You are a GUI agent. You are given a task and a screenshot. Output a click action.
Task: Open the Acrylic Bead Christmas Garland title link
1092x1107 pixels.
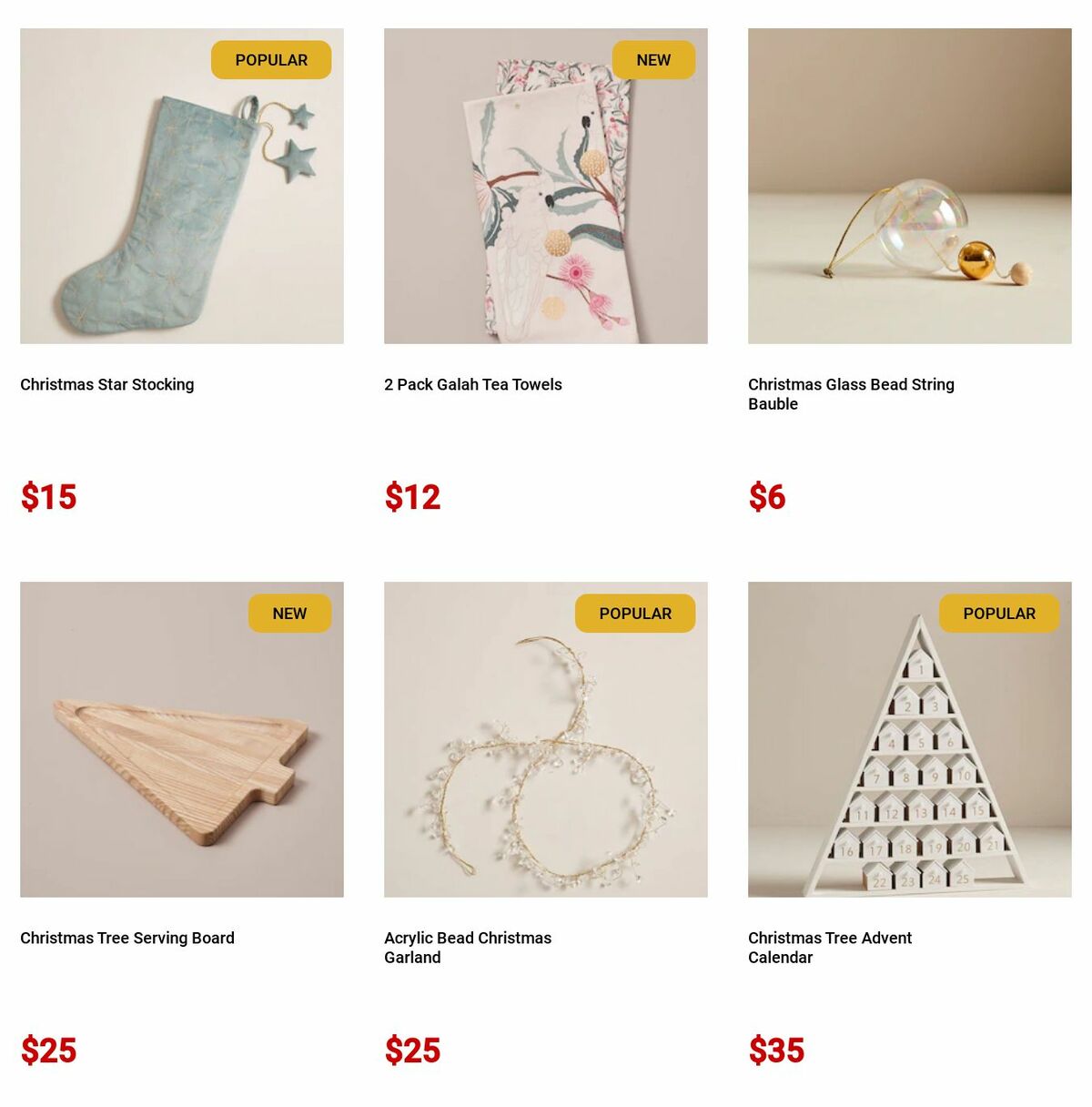468,948
